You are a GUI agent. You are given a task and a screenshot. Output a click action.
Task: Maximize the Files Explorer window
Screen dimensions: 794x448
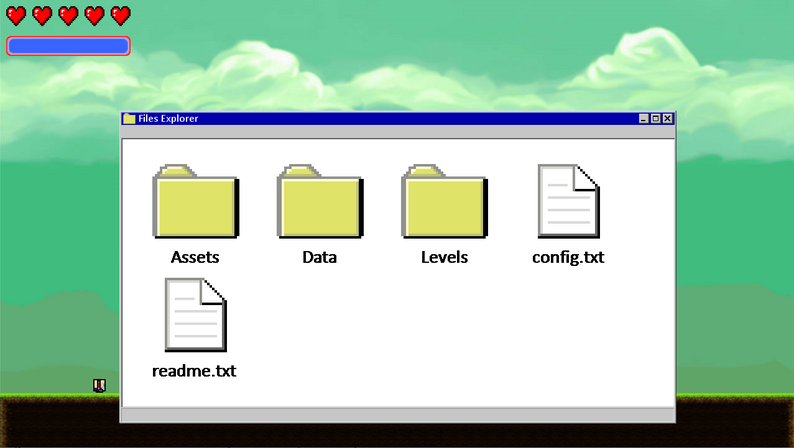tap(656, 118)
